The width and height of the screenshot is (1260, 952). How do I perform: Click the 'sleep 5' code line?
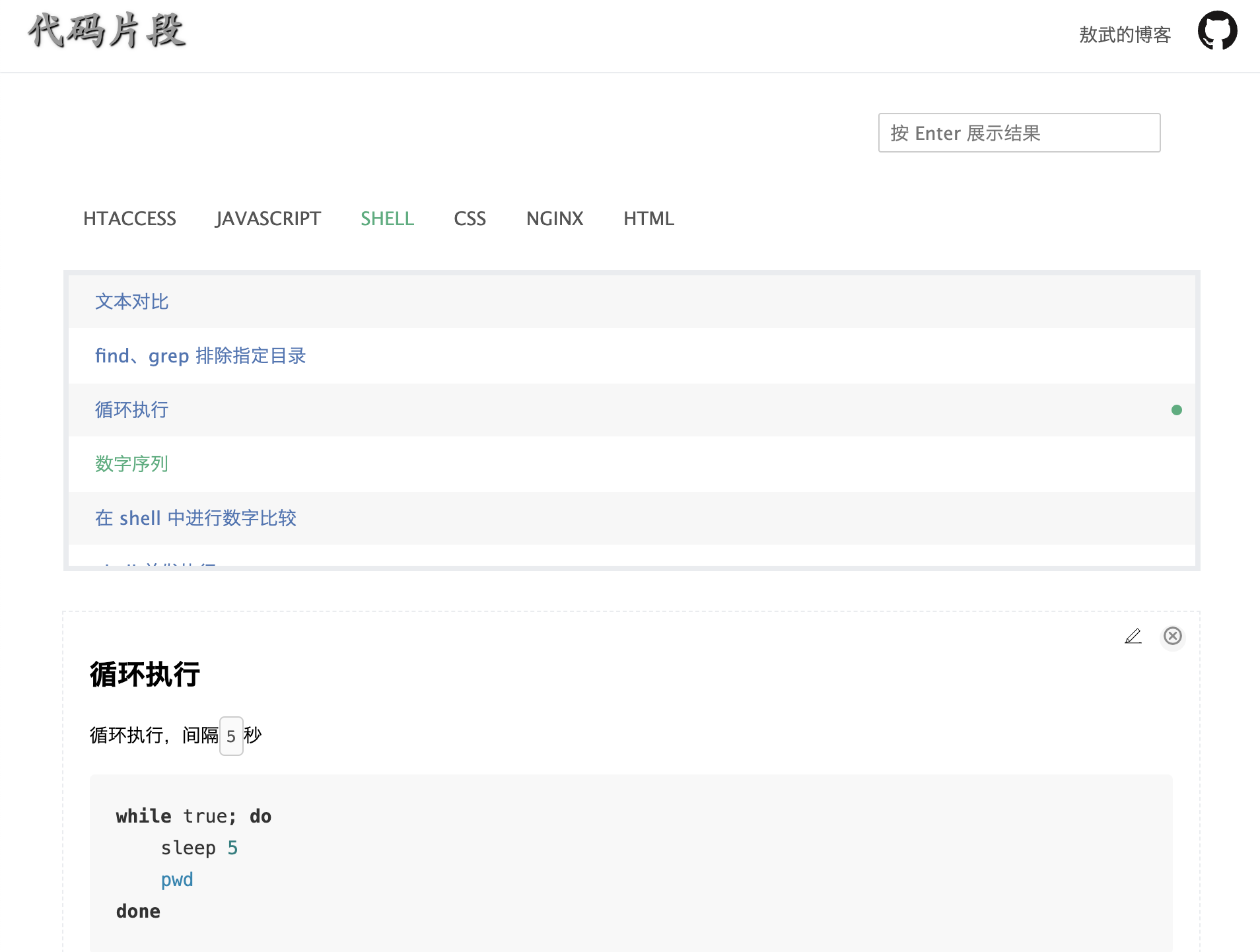tap(199, 848)
